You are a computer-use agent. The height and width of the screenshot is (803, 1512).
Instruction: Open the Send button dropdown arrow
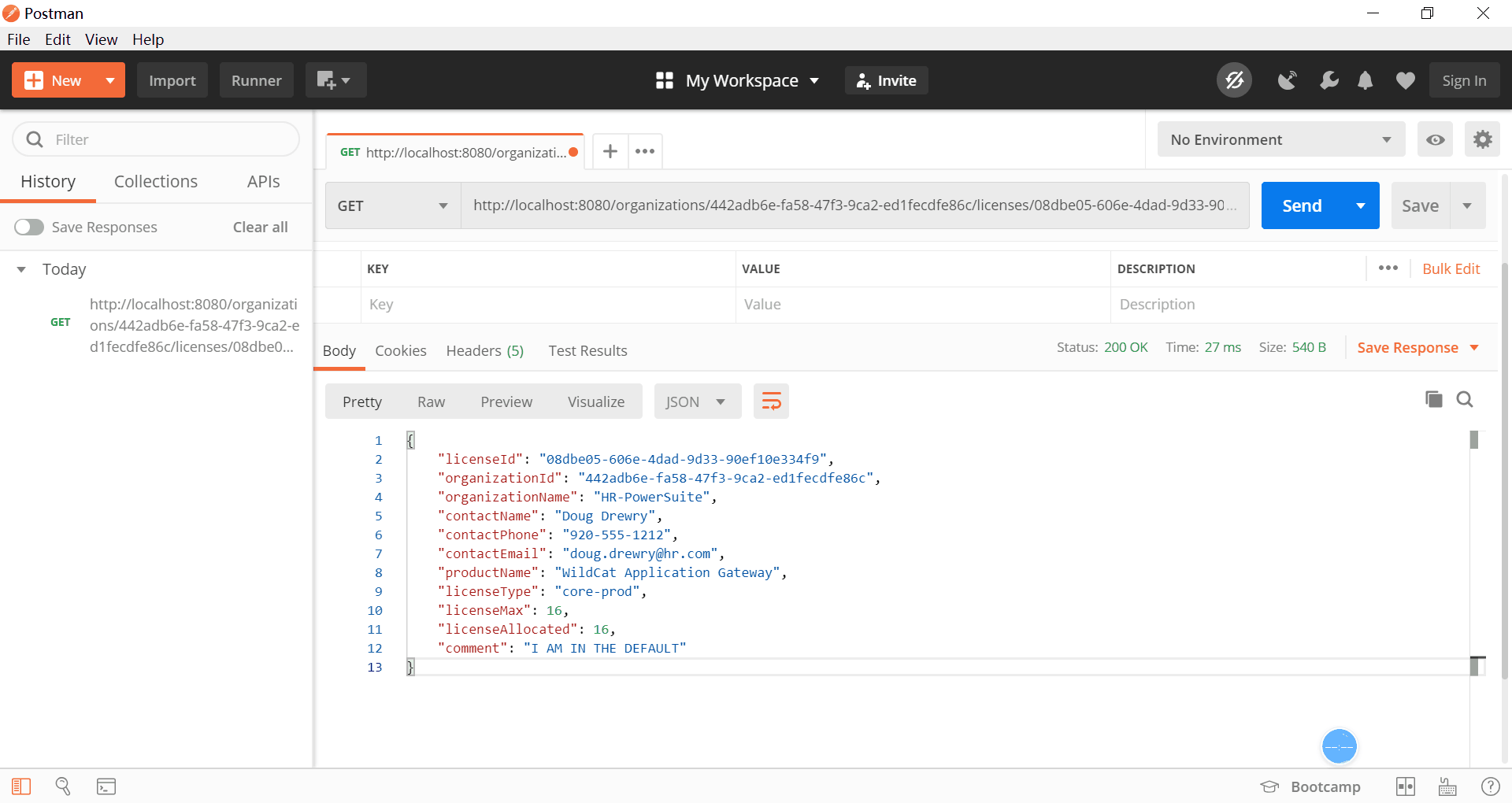click(1361, 205)
